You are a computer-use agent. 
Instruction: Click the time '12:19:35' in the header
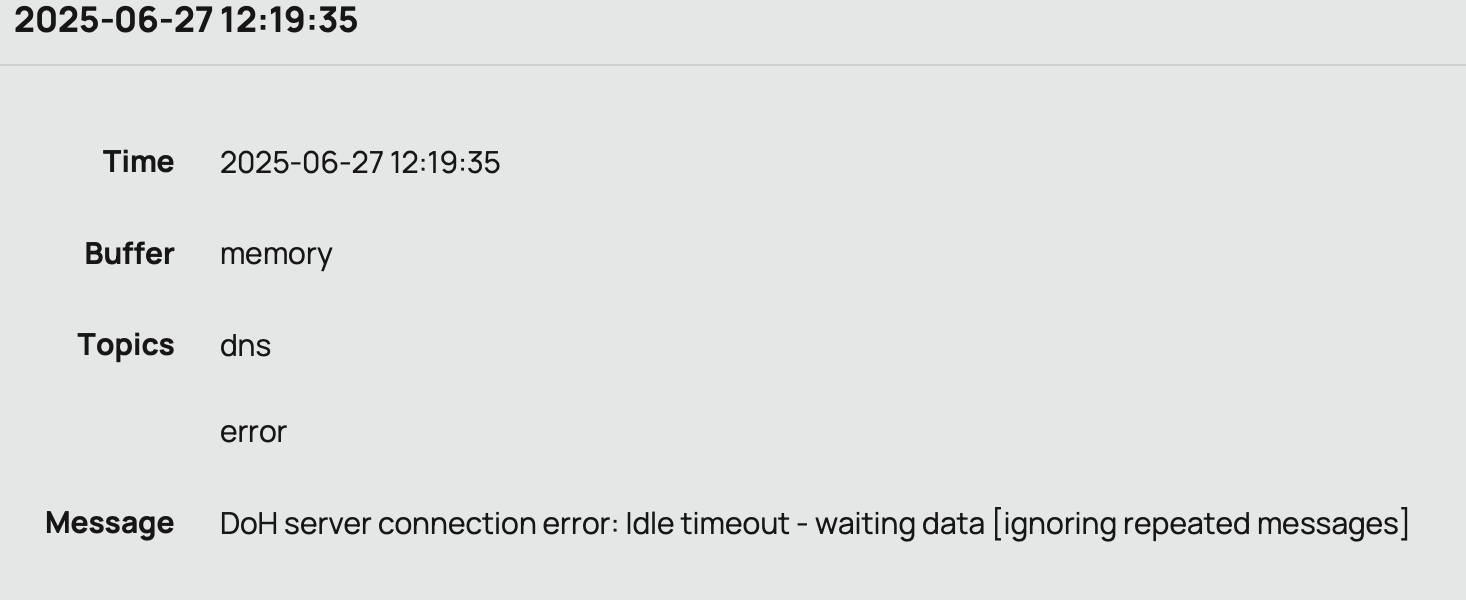tap(289, 20)
